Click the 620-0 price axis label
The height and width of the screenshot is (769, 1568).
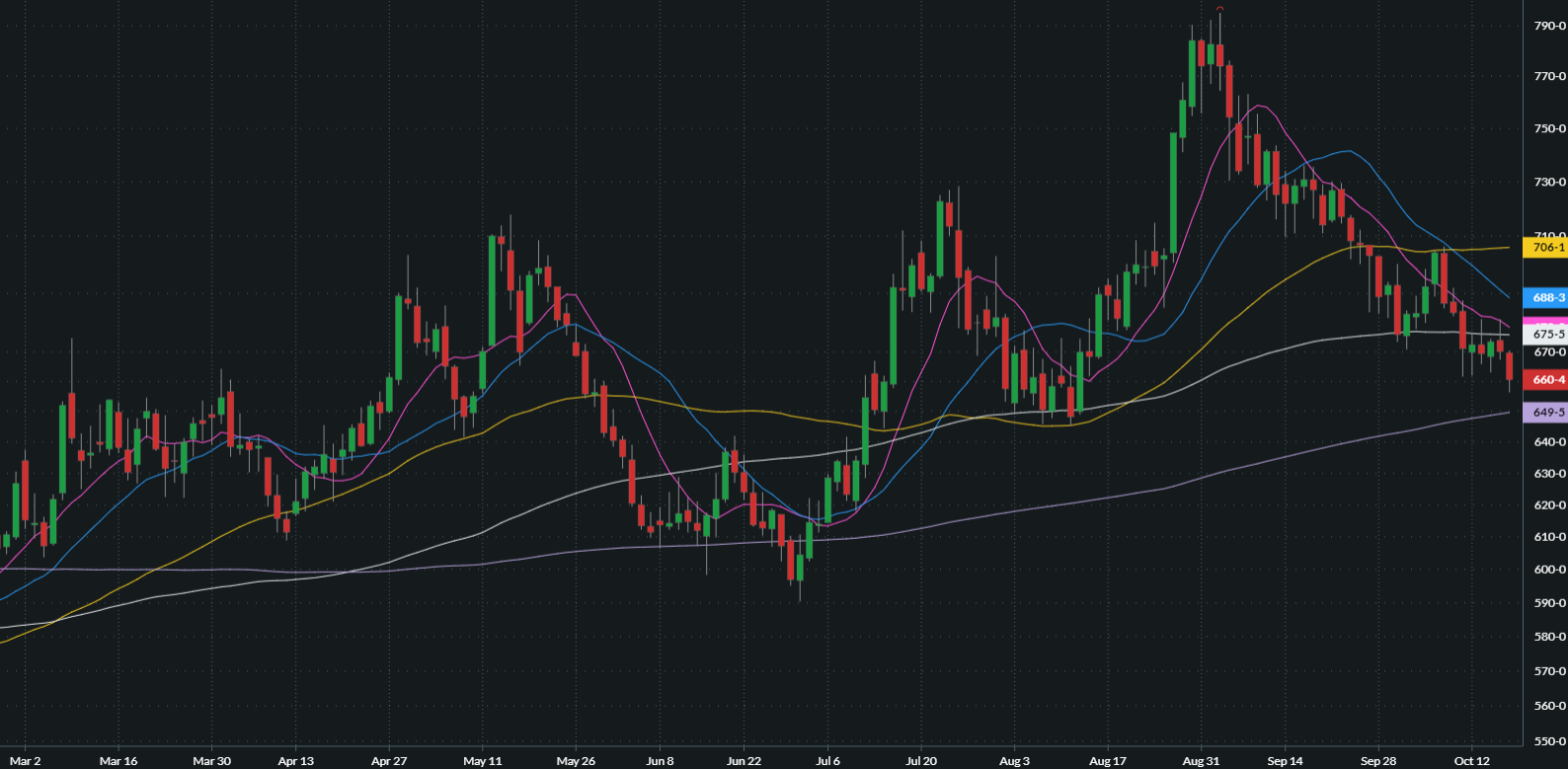[x=1549, y=505]
